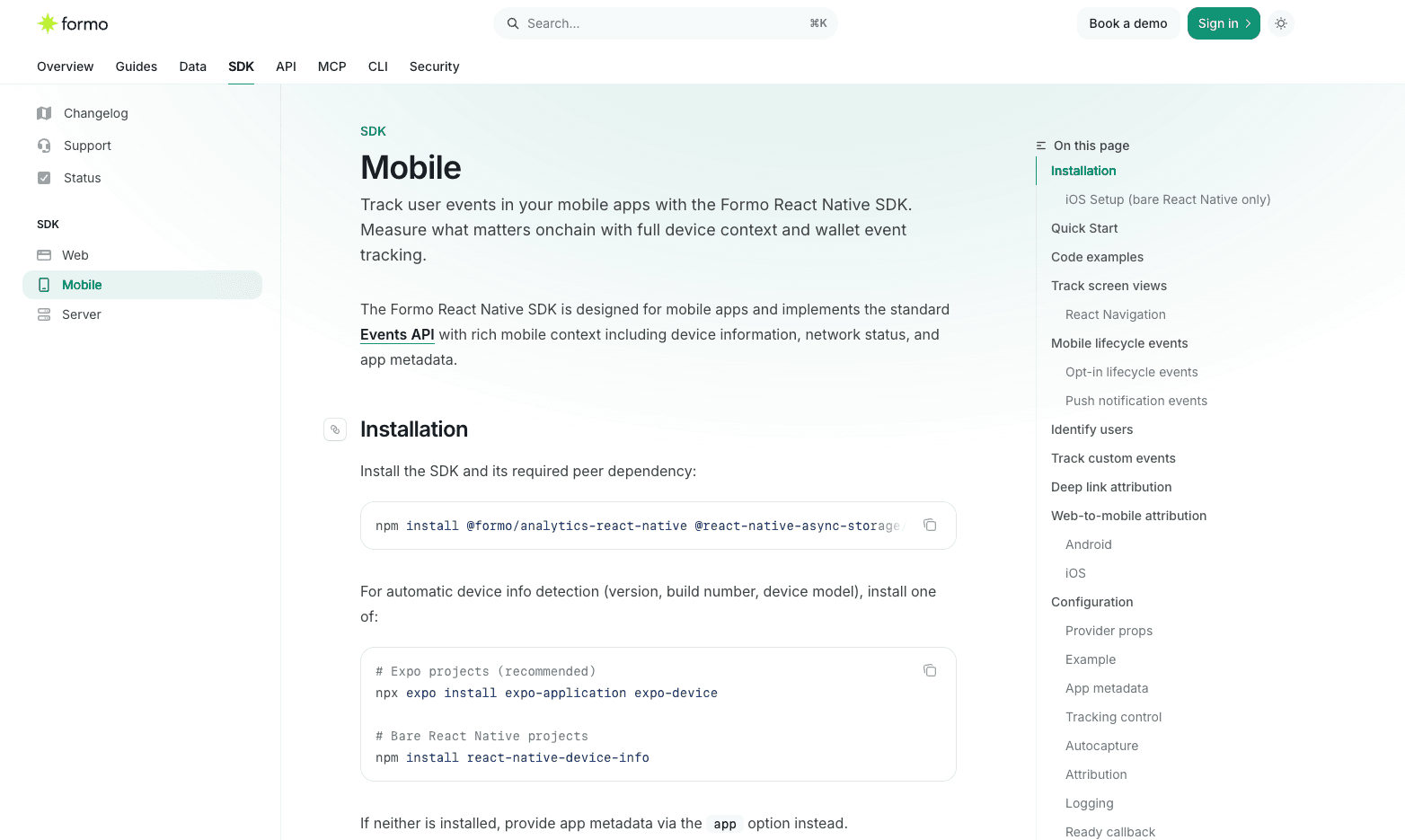Click the SDK breadcrumb label above Mobile

[373, 131]
